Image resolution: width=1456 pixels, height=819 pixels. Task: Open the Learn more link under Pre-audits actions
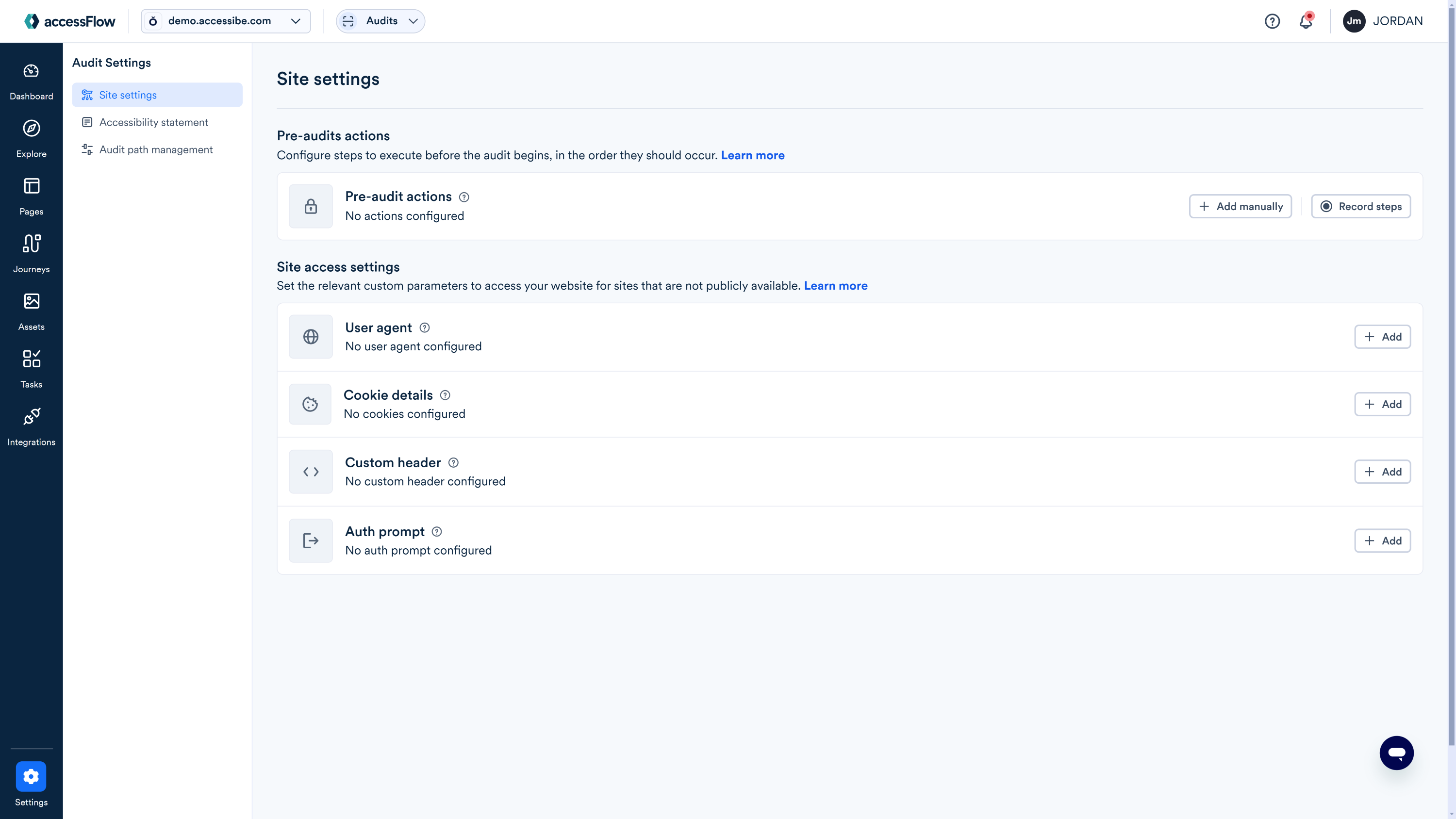tap(752, 155)
